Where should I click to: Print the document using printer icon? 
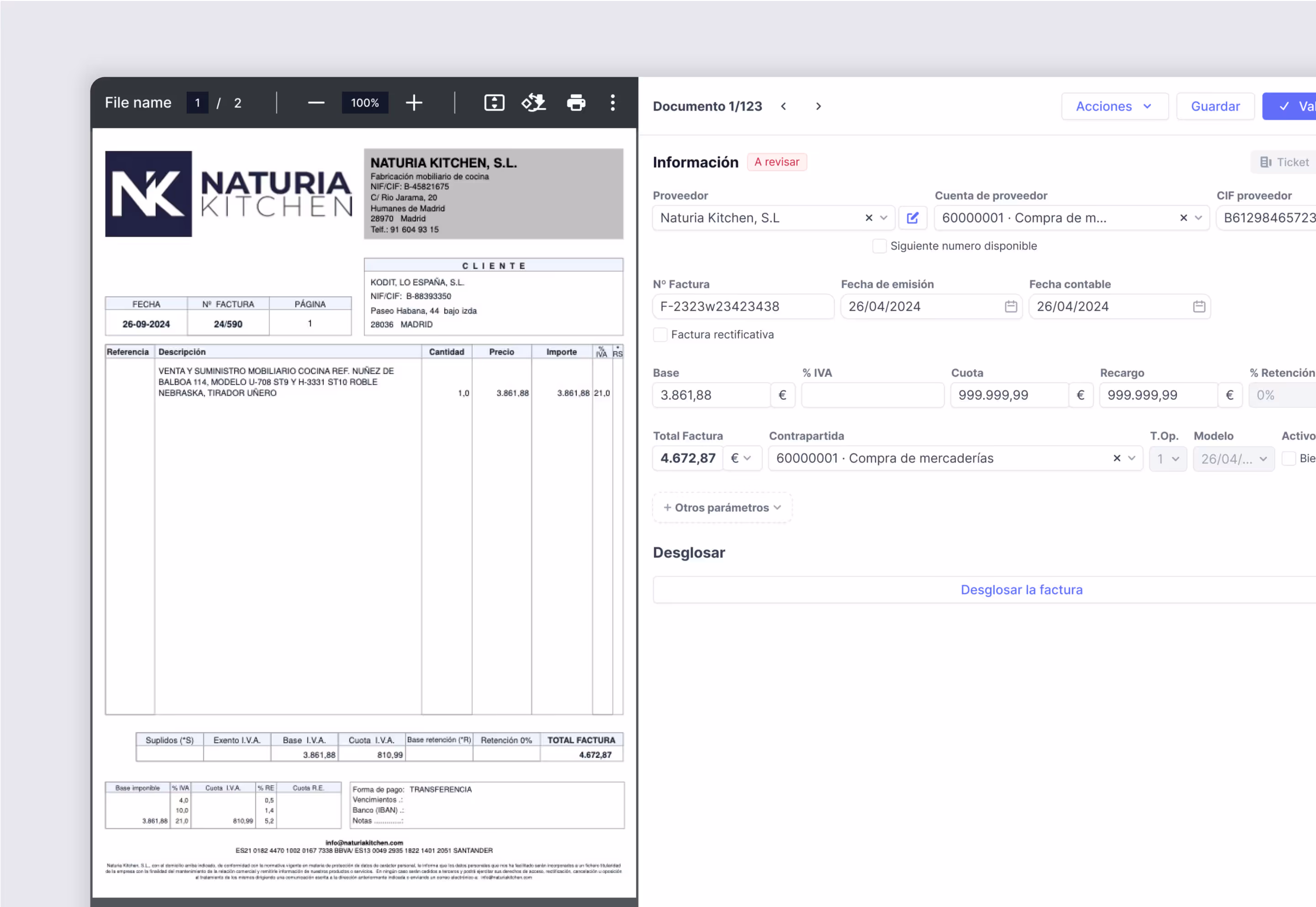click(x=576, y=103)
